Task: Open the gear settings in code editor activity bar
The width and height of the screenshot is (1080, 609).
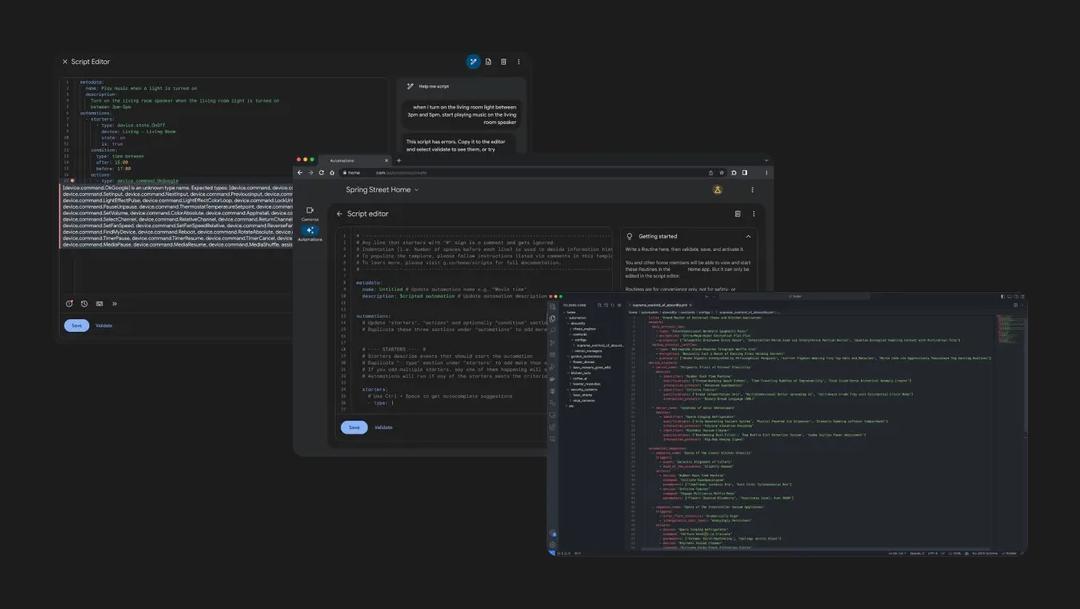Action: (x=552, y=544)
